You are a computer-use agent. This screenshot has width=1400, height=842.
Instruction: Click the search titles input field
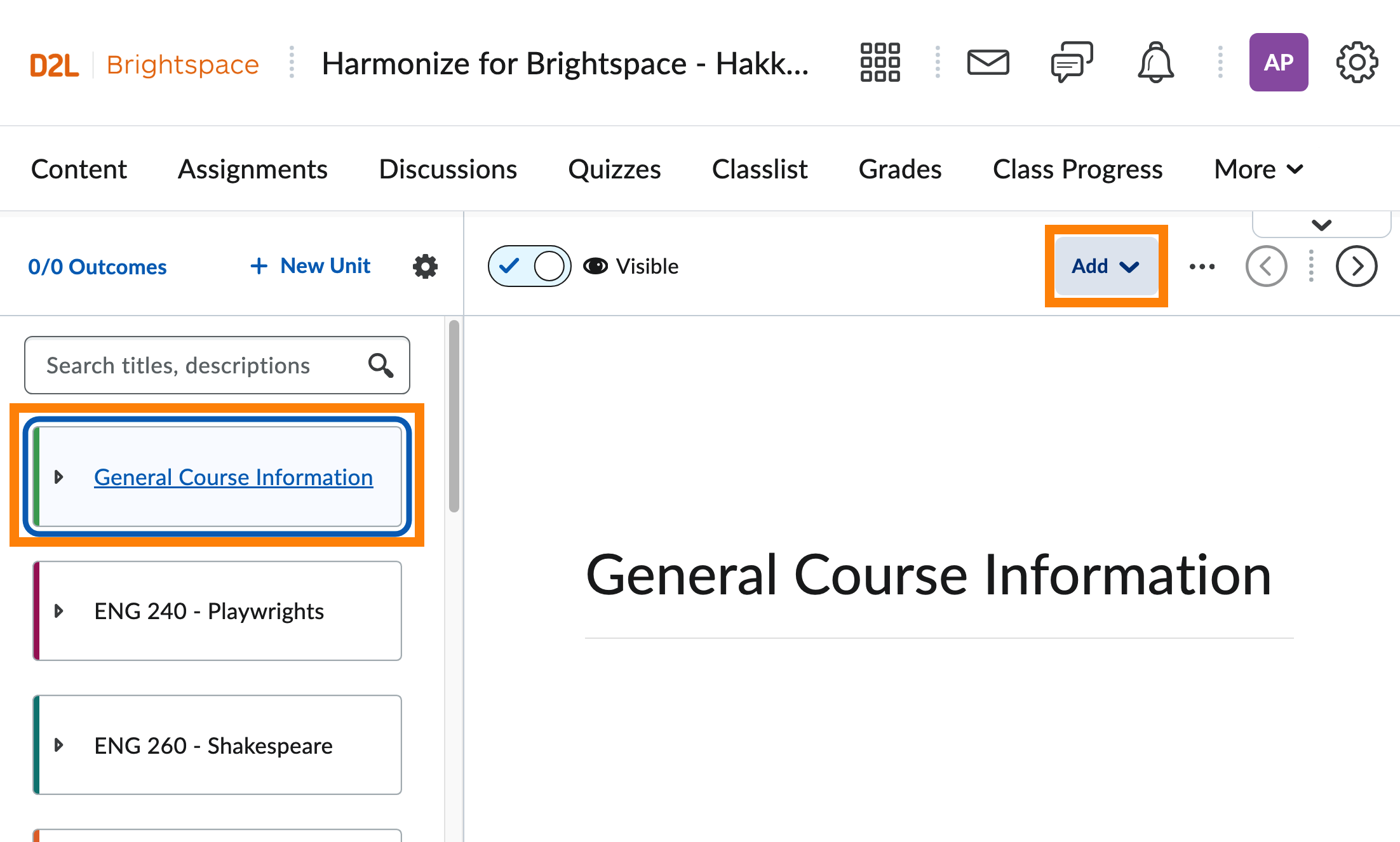tap(191, 365)
